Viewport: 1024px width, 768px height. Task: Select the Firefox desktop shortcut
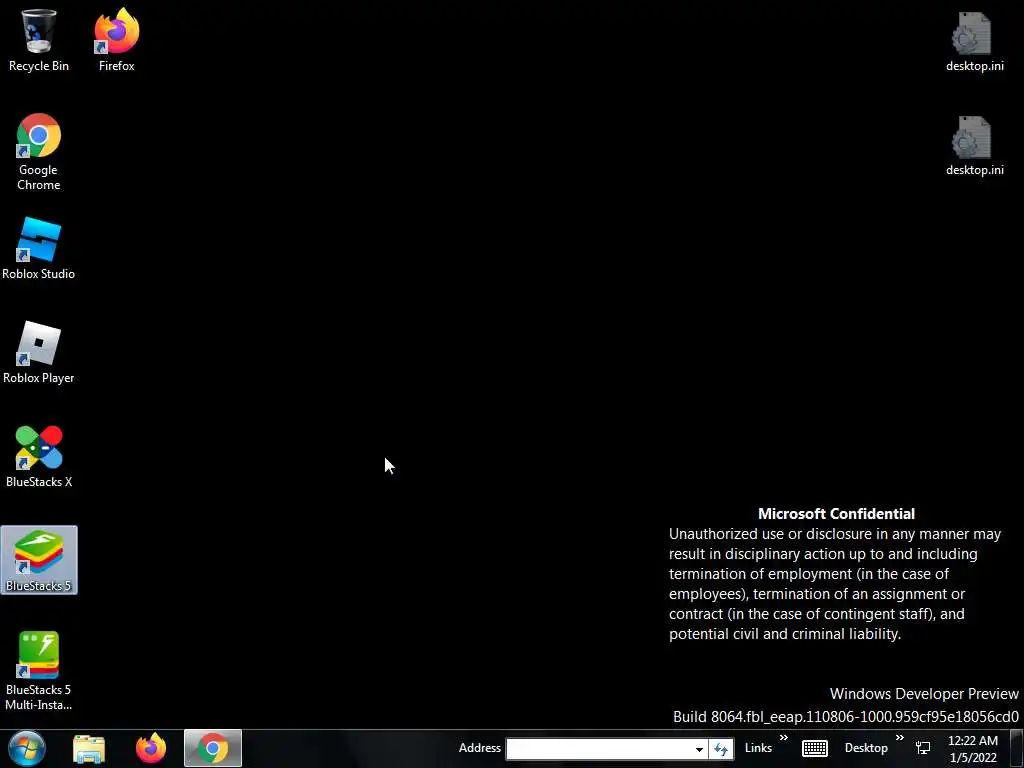click(x=116, y=40)
